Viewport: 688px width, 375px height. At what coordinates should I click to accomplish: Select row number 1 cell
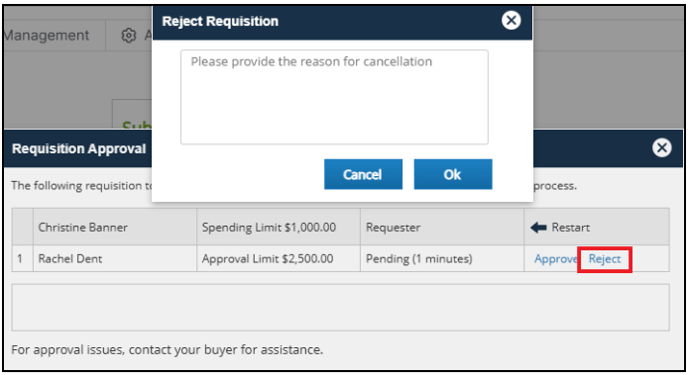tap(22, 258)
